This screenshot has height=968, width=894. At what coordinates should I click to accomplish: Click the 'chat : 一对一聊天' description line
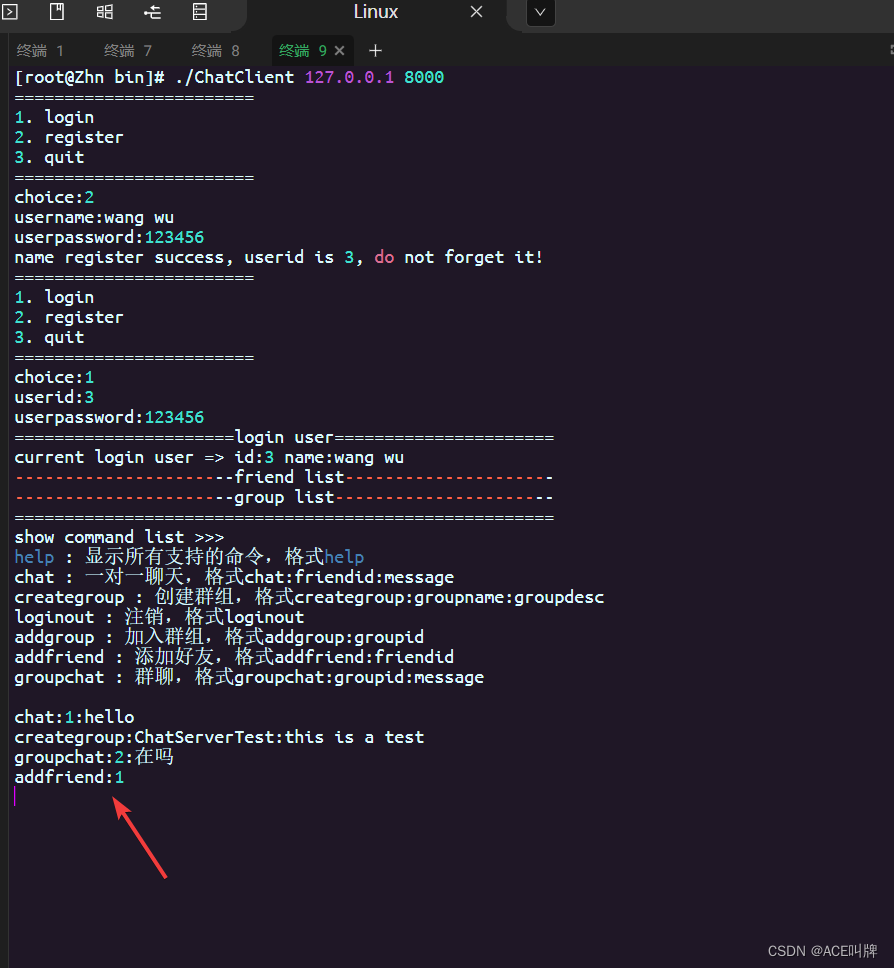coord(234,577)
